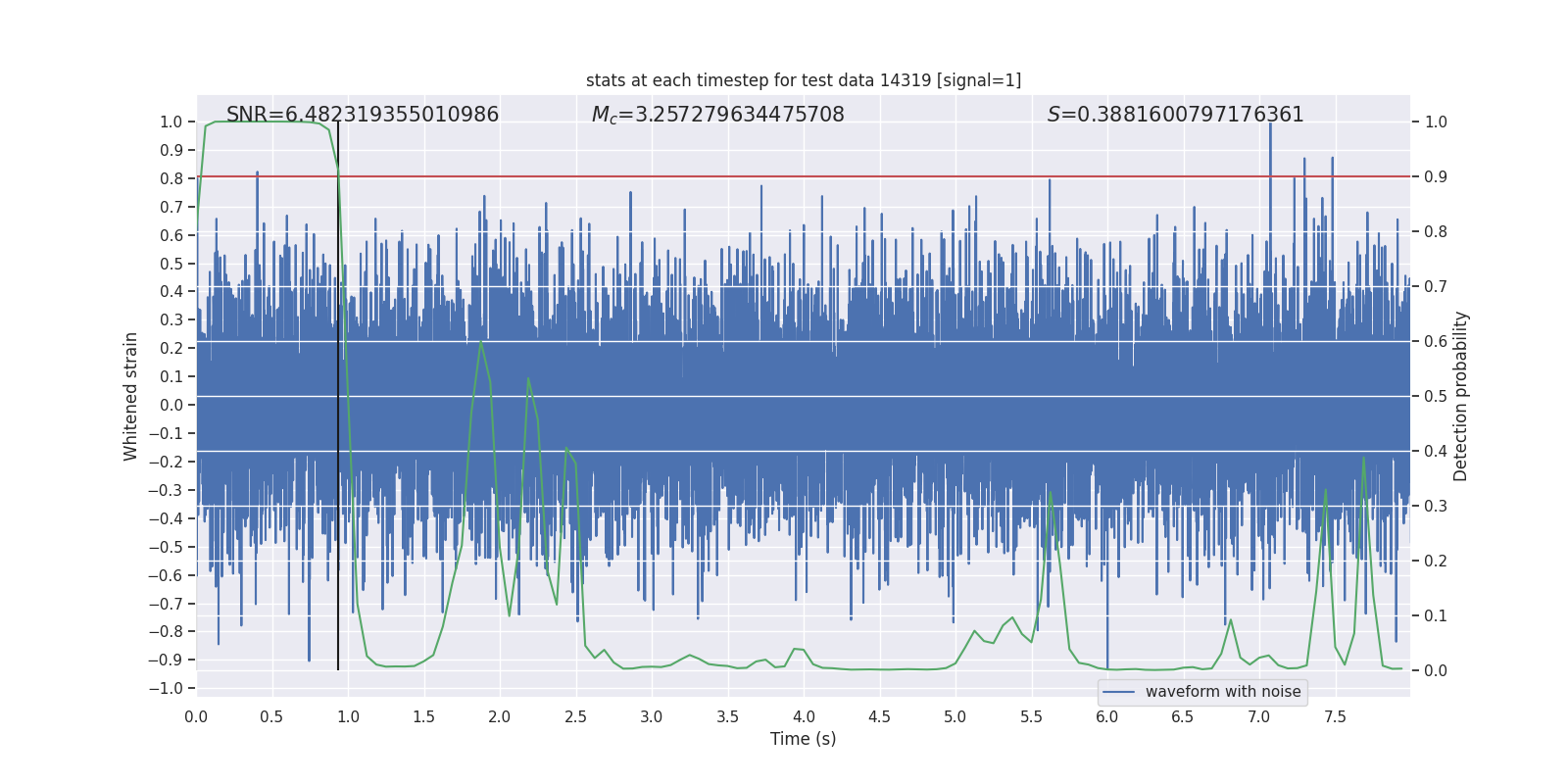The width and height of the screenshot is (1568, 784).
Task: Click the left y-axis tick label −1.0
Action: (x=166, y=689)
